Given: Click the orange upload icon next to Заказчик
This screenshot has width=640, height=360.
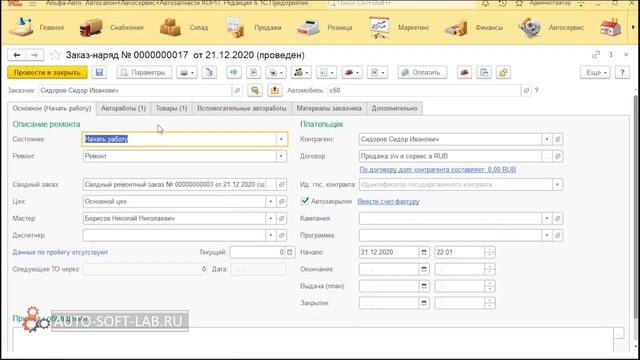Looking at the screenshot, I should pos(275,90).
